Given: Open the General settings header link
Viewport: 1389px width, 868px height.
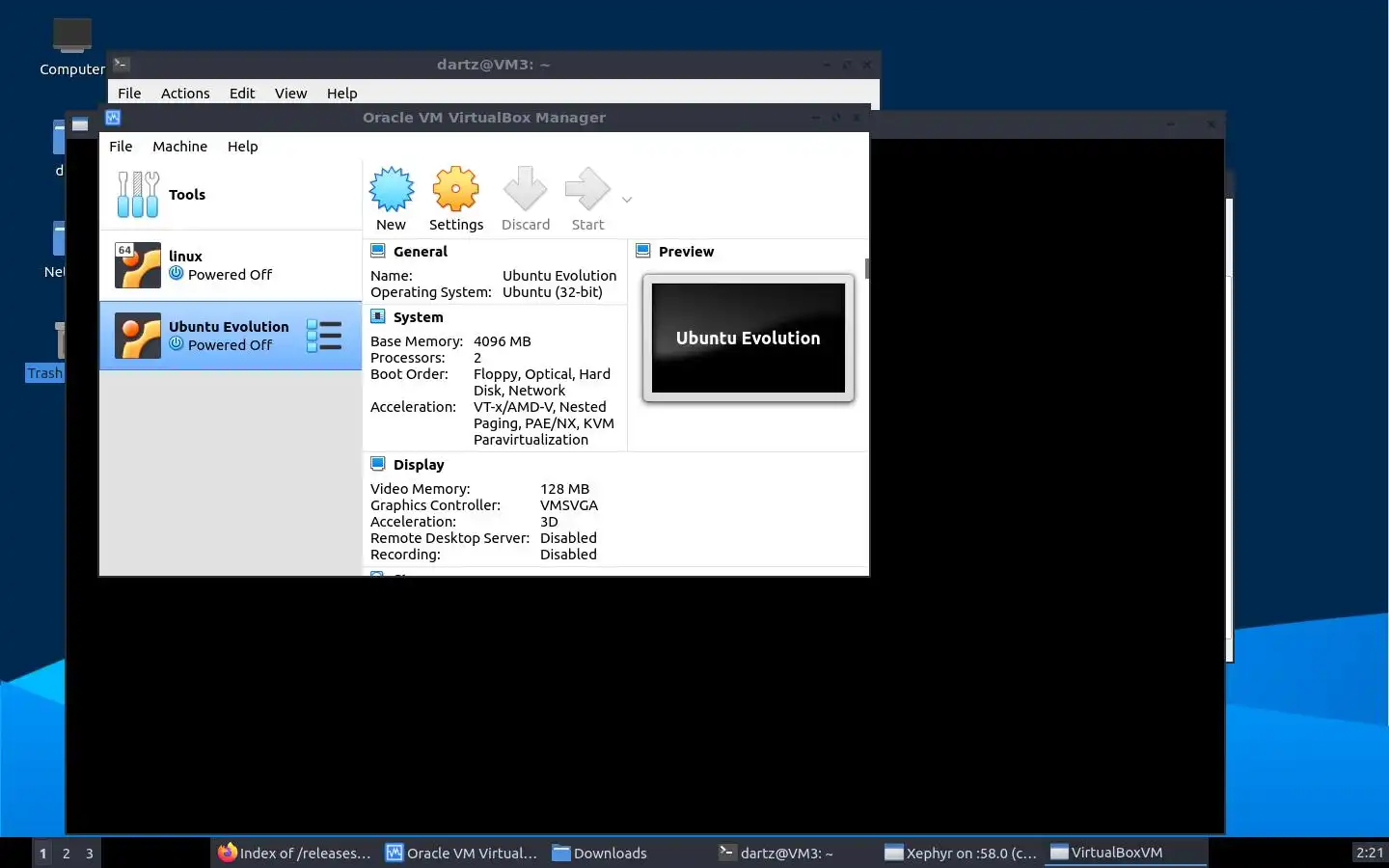Looking at the screenshot, I should click(421, 252).
